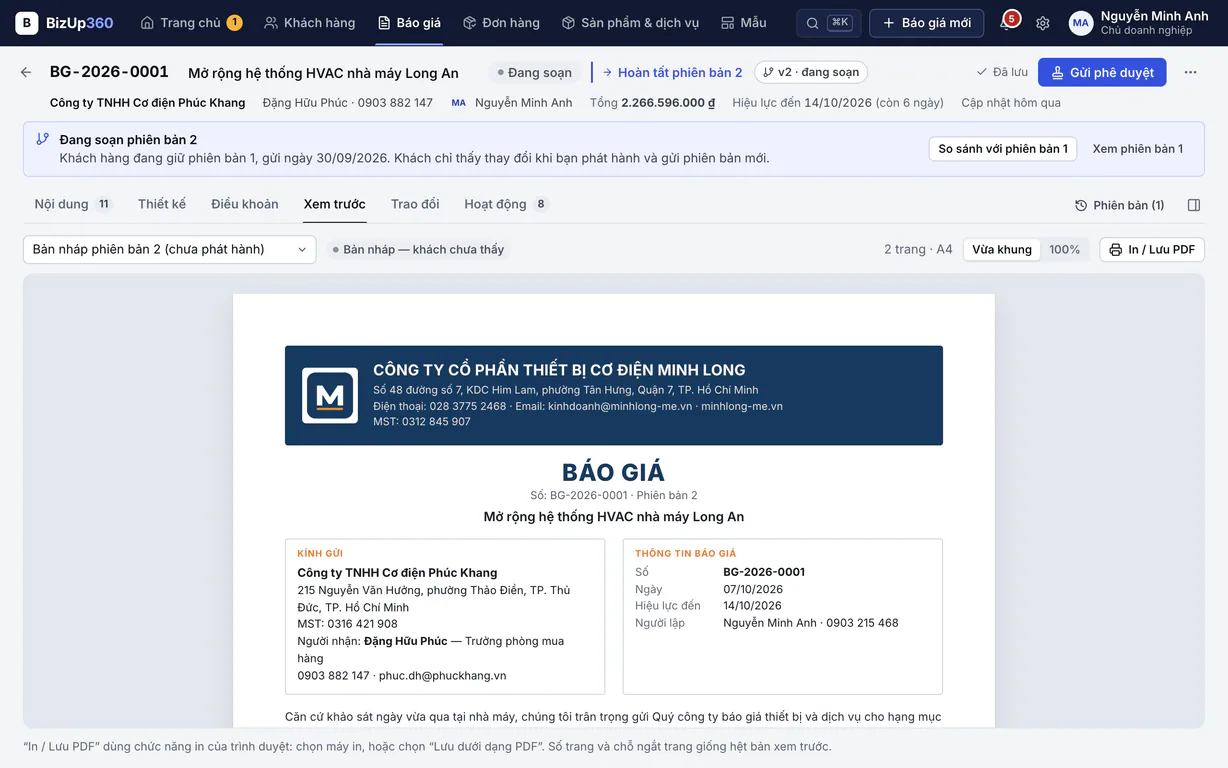Open the v2 · đang soạn version chip

(811, 72)
